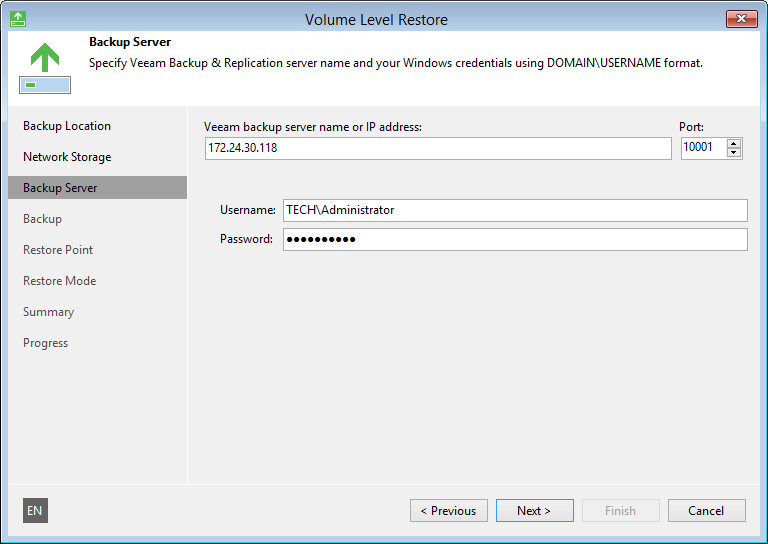Image resolution: width=768 pixels, height=544 pixels.
Task: Focus the Port number field
Action: (x=703, y=148)
